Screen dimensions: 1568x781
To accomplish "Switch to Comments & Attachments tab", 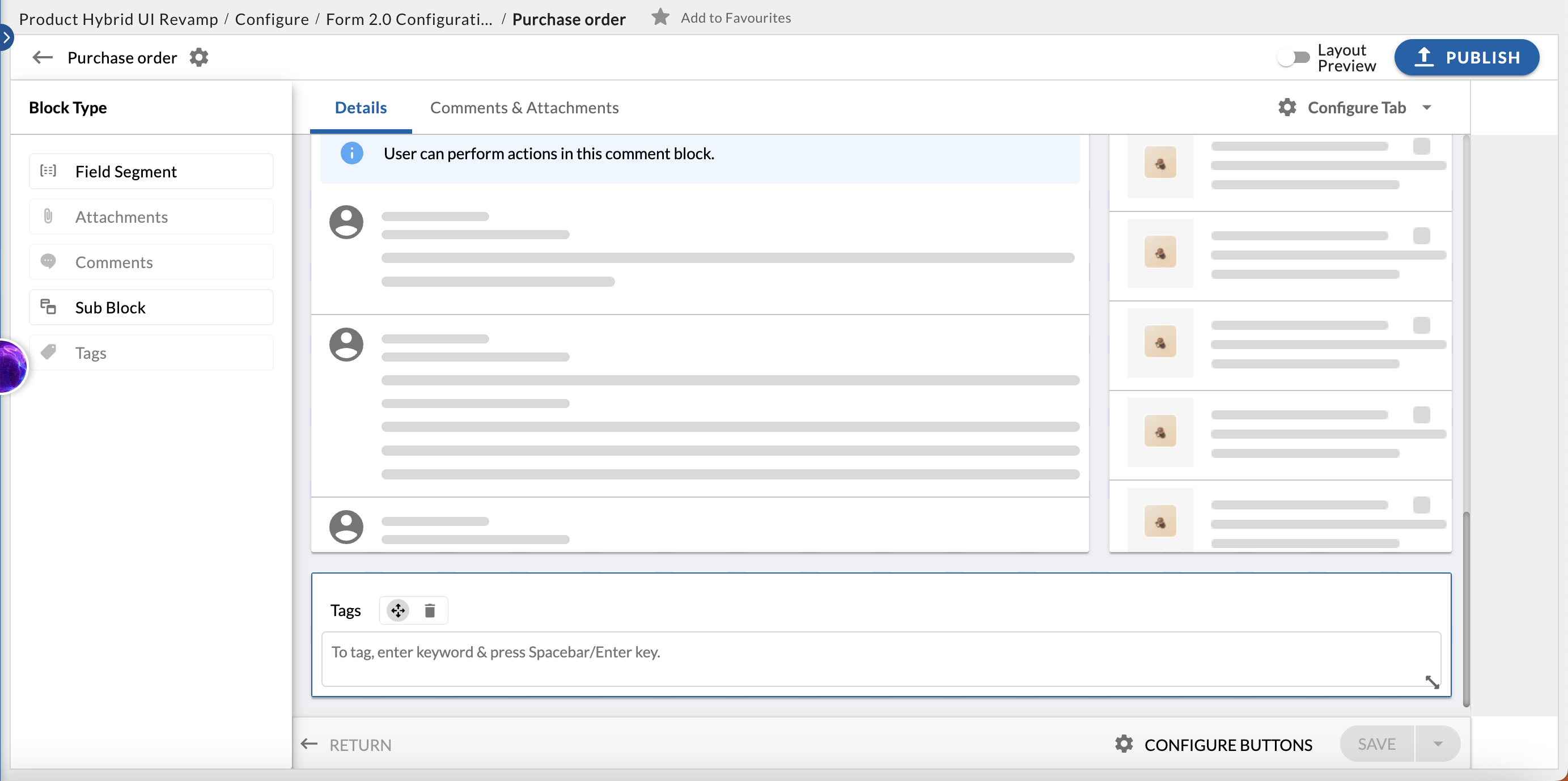I will [x=524, y=108].
